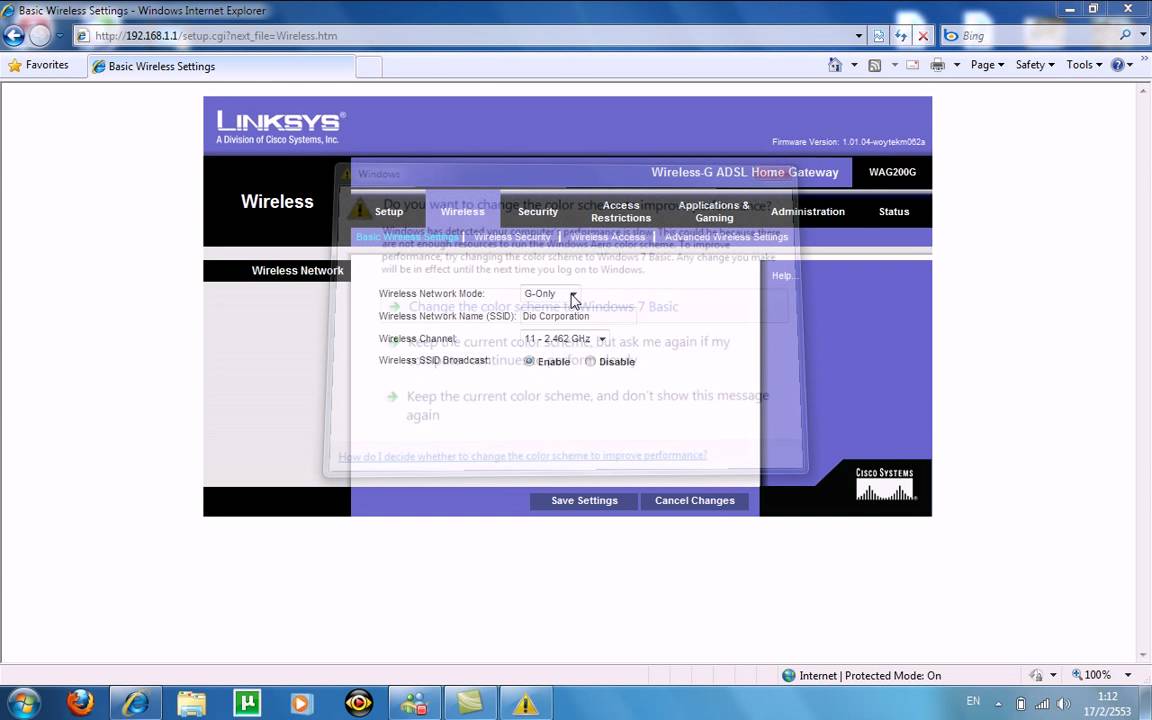Viewport: 1152px width, 720px height.
Task: Click the battery tray icon
Action: tap(1020, 704)
